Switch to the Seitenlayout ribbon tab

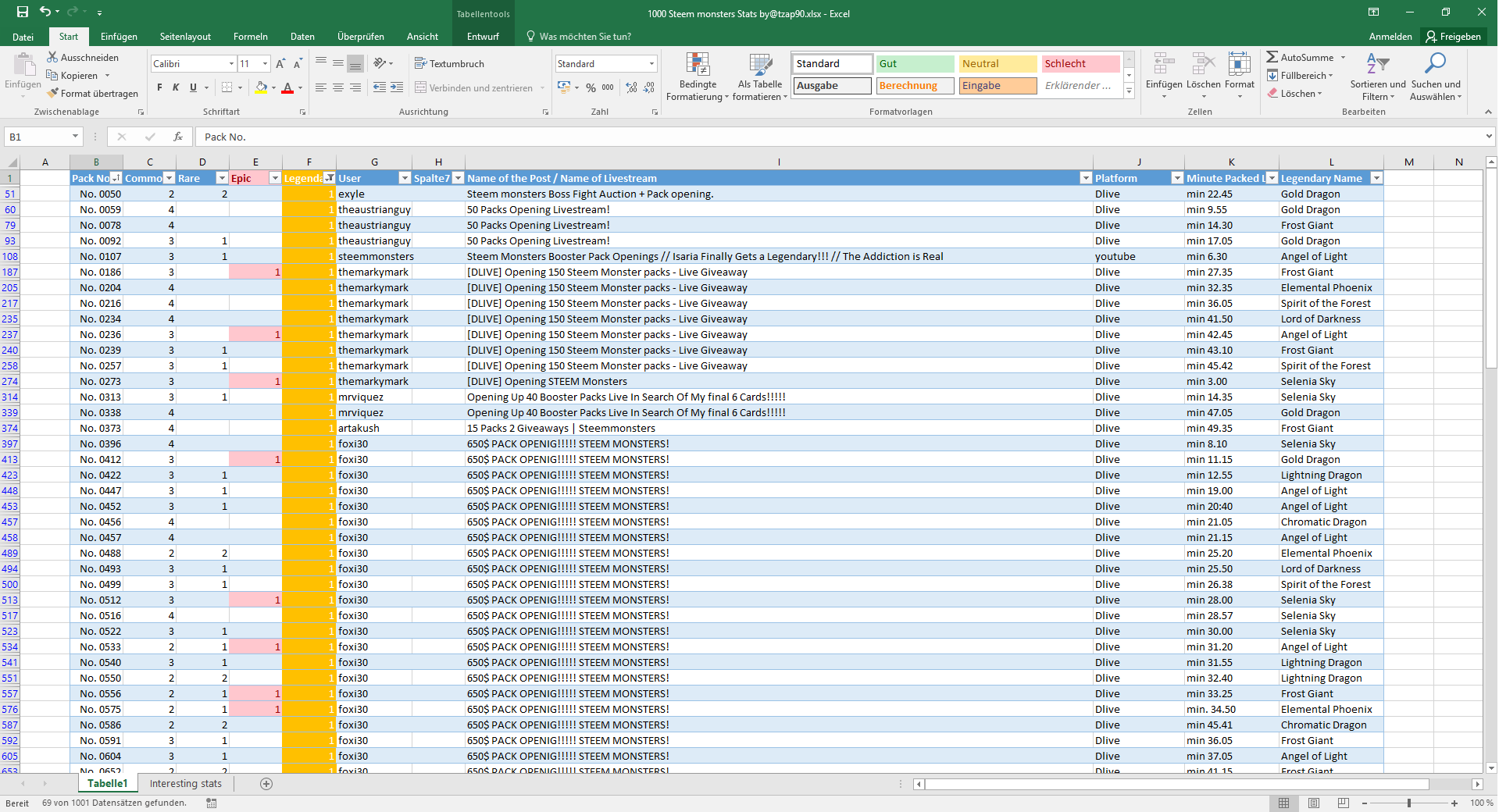click(185, 37)
